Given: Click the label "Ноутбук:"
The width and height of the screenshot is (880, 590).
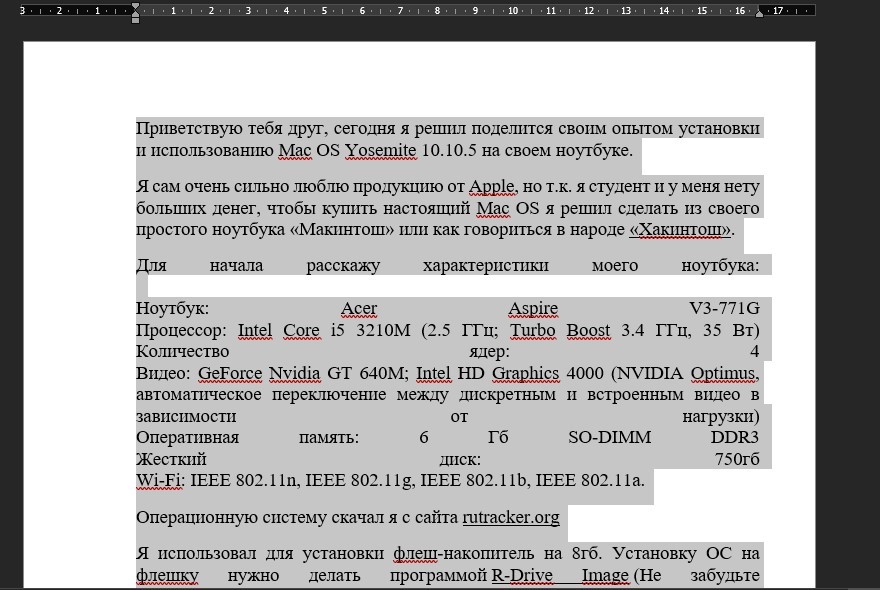Looking at the screenshot, I should pyautogui.click(x=172, y=308).
